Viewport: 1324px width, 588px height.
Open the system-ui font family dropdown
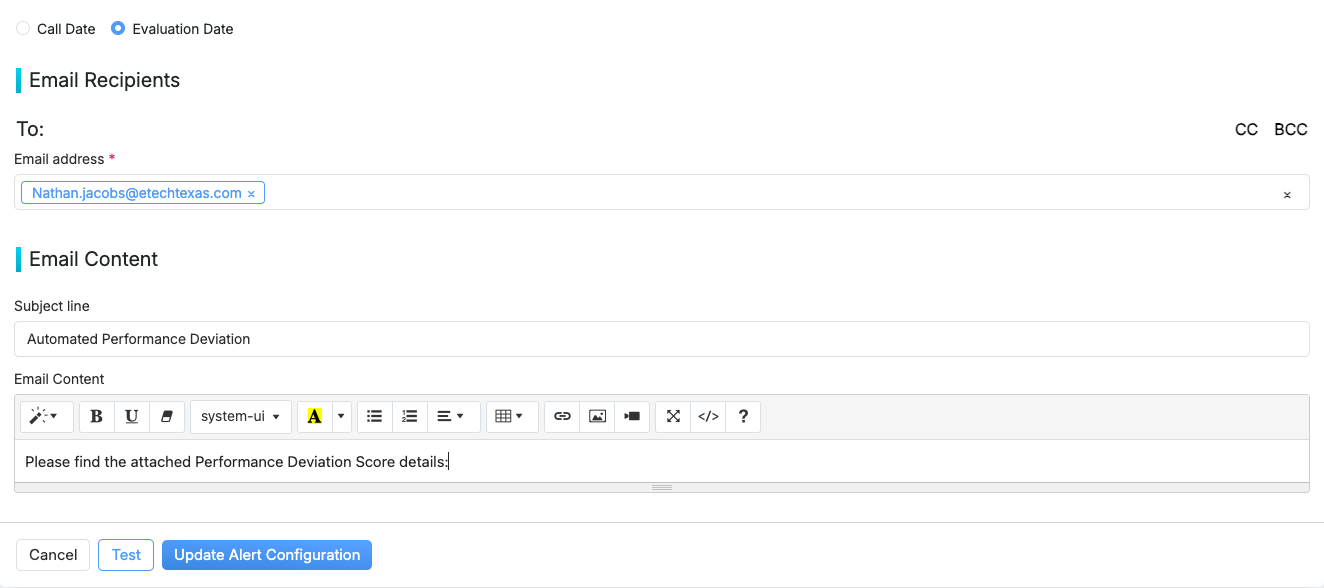(240, 416)
